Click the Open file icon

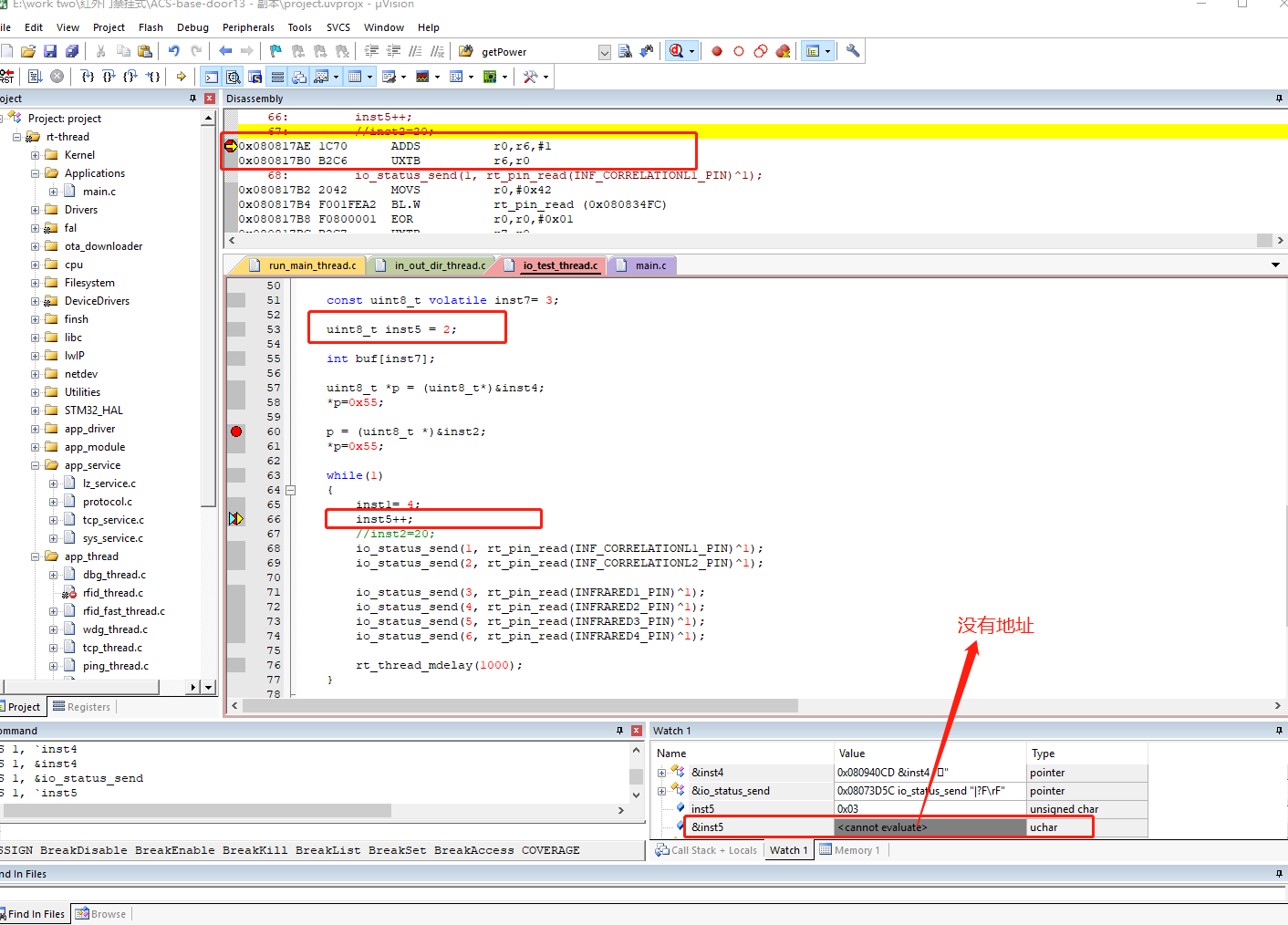coord(28,51)
